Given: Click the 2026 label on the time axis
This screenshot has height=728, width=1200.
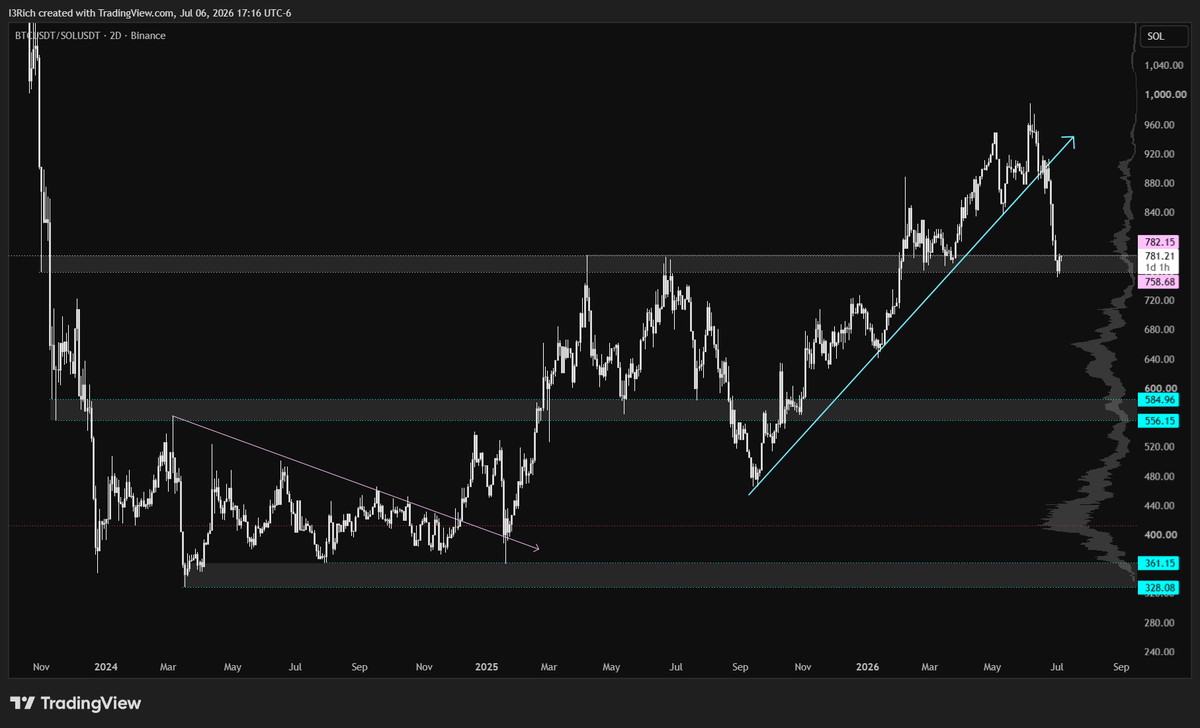Looking at the screenshot, I should click(x=867, y=666).
